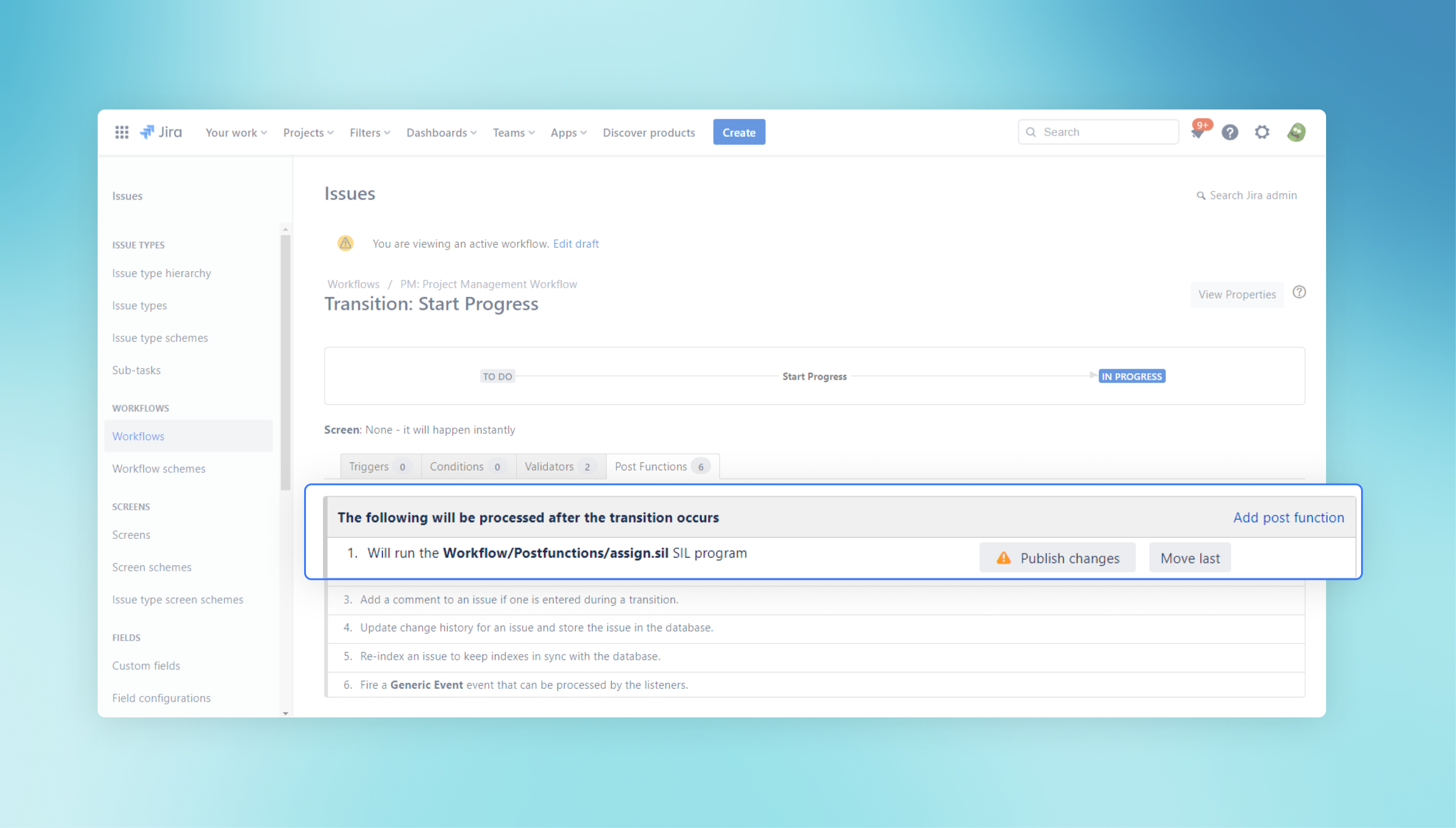Click the Jira logo
Image resolution: width=1456 pixels, height=828 pixels.
(x=161, y=133)
